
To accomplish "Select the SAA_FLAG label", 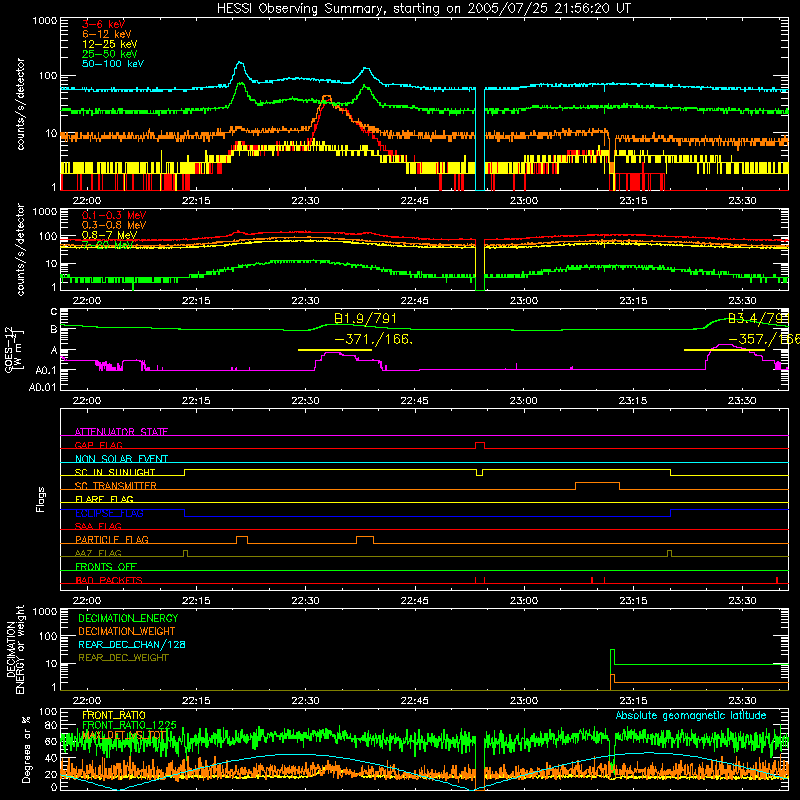I will (x=98, y=526).
